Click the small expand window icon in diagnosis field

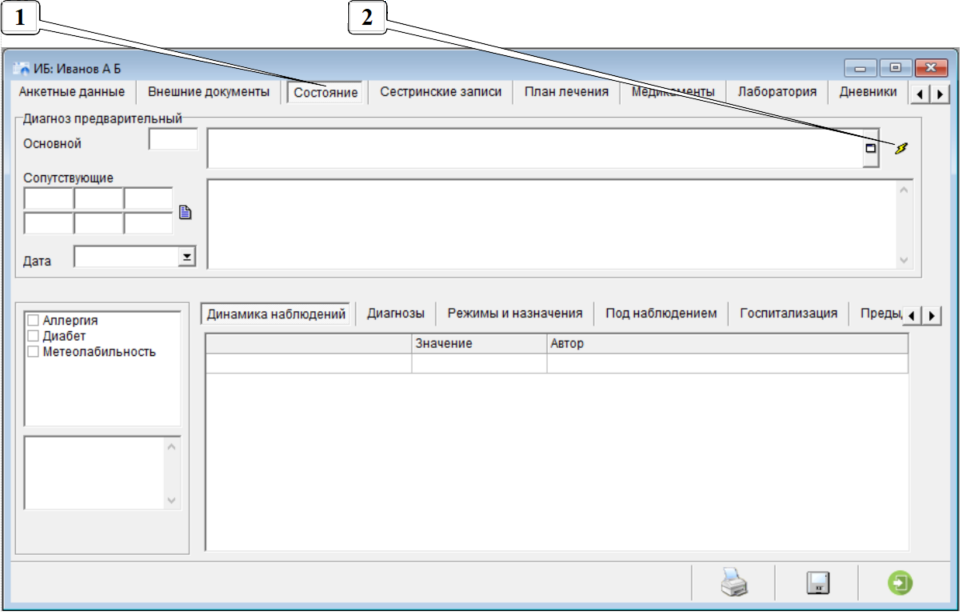870,149
